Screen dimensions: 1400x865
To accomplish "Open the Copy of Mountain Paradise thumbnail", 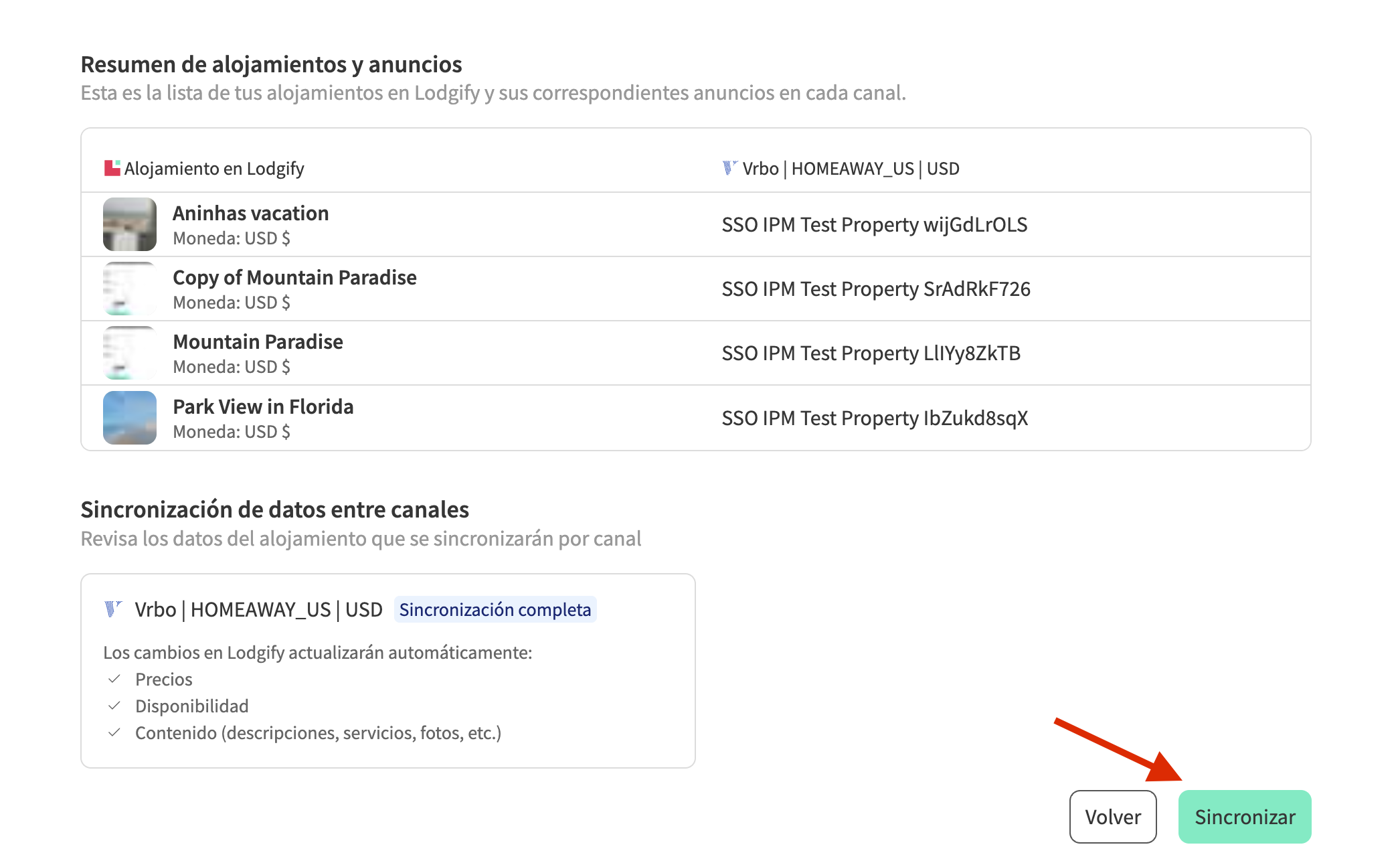I will pos(130,289).
